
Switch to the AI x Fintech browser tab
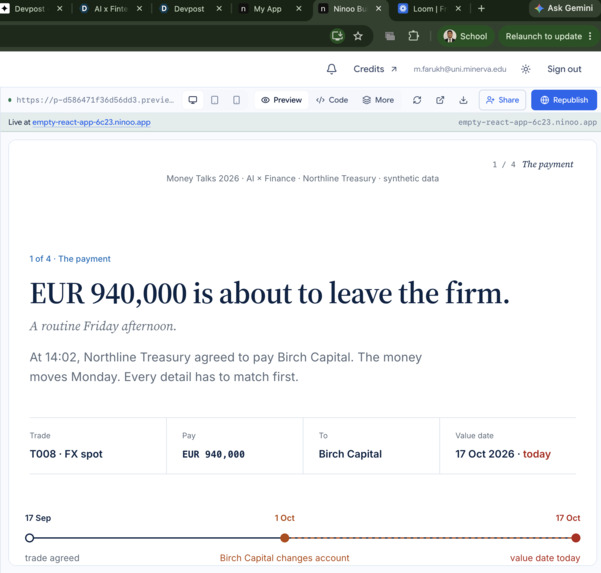pos(111,9)
